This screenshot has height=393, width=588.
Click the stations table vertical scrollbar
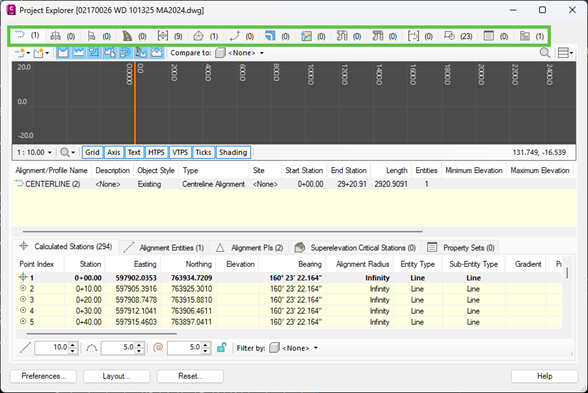click(x=567, y=273)
